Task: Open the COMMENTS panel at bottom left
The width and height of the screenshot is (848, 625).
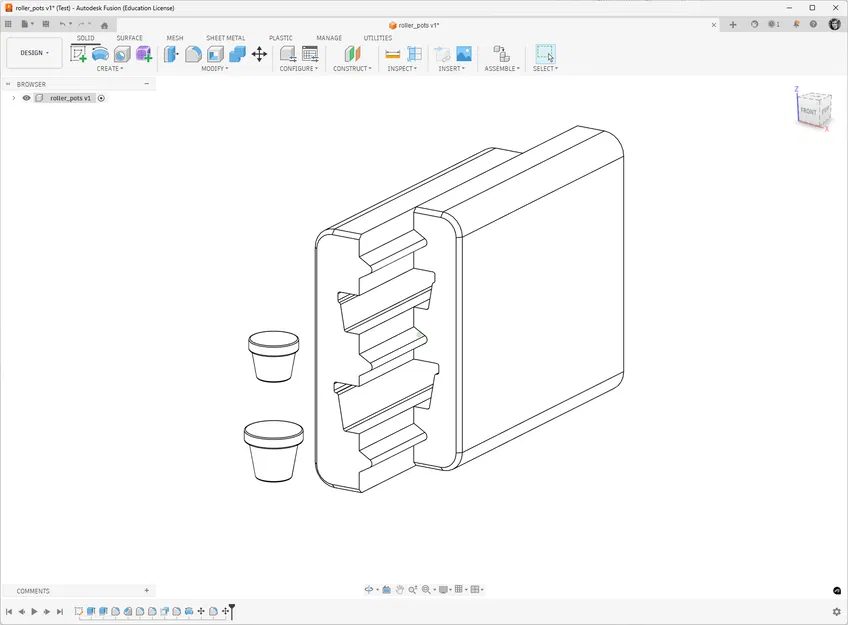Action: [33, 590]
